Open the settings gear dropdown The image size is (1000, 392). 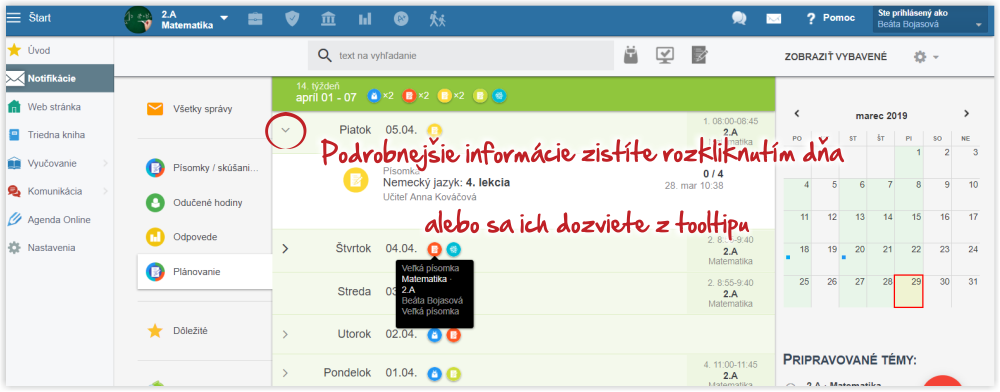coord(926,57)
